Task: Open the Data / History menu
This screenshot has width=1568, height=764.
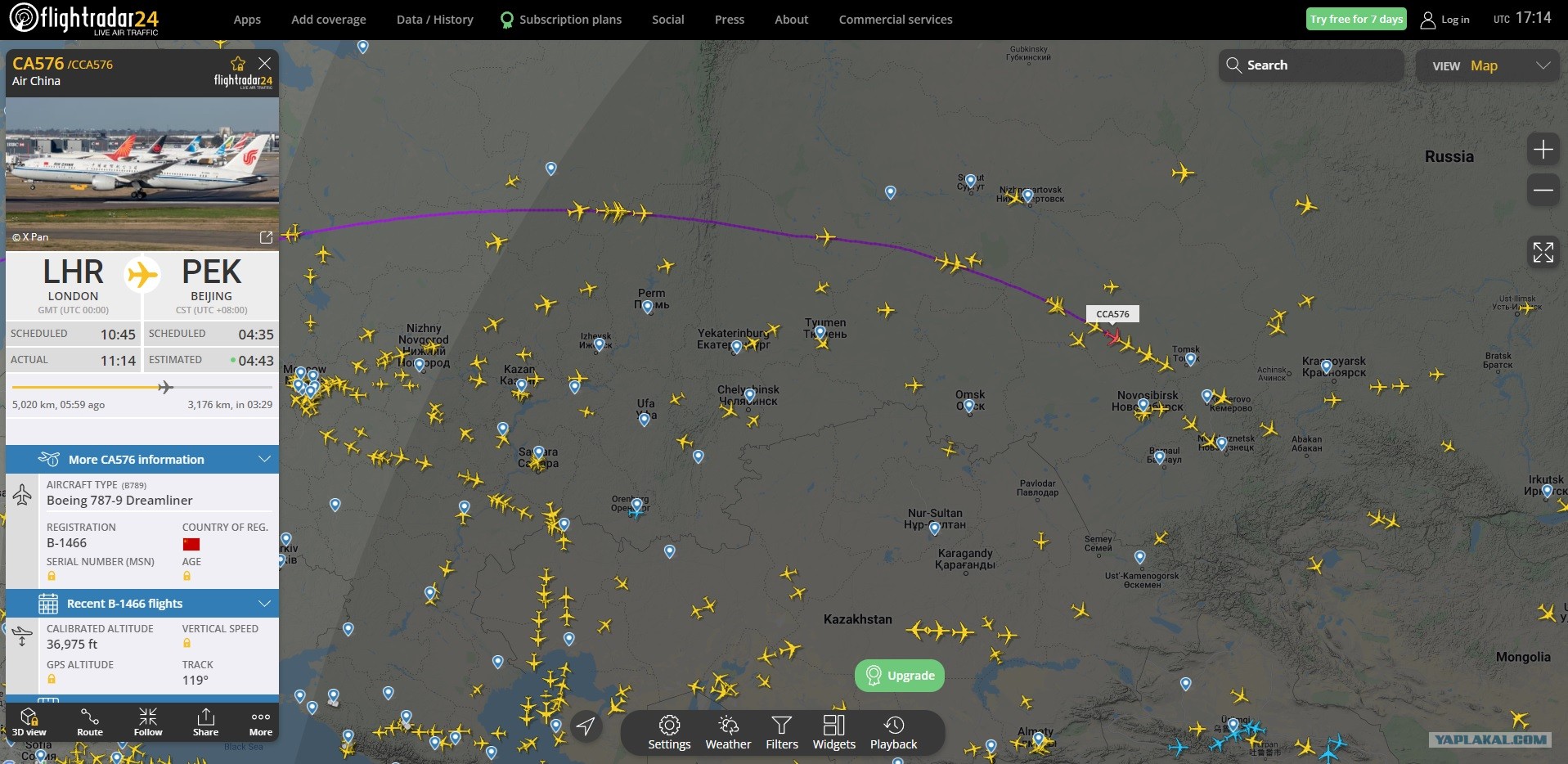Action: tap(435, 20)
